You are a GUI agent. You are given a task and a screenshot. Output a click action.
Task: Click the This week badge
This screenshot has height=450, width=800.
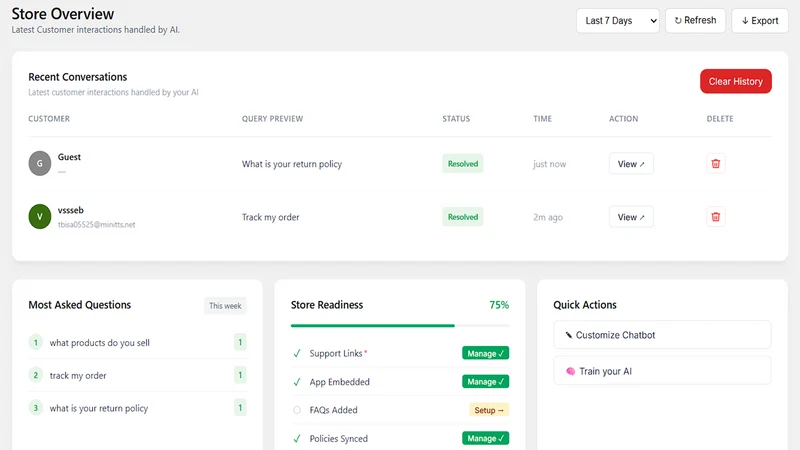225,306
